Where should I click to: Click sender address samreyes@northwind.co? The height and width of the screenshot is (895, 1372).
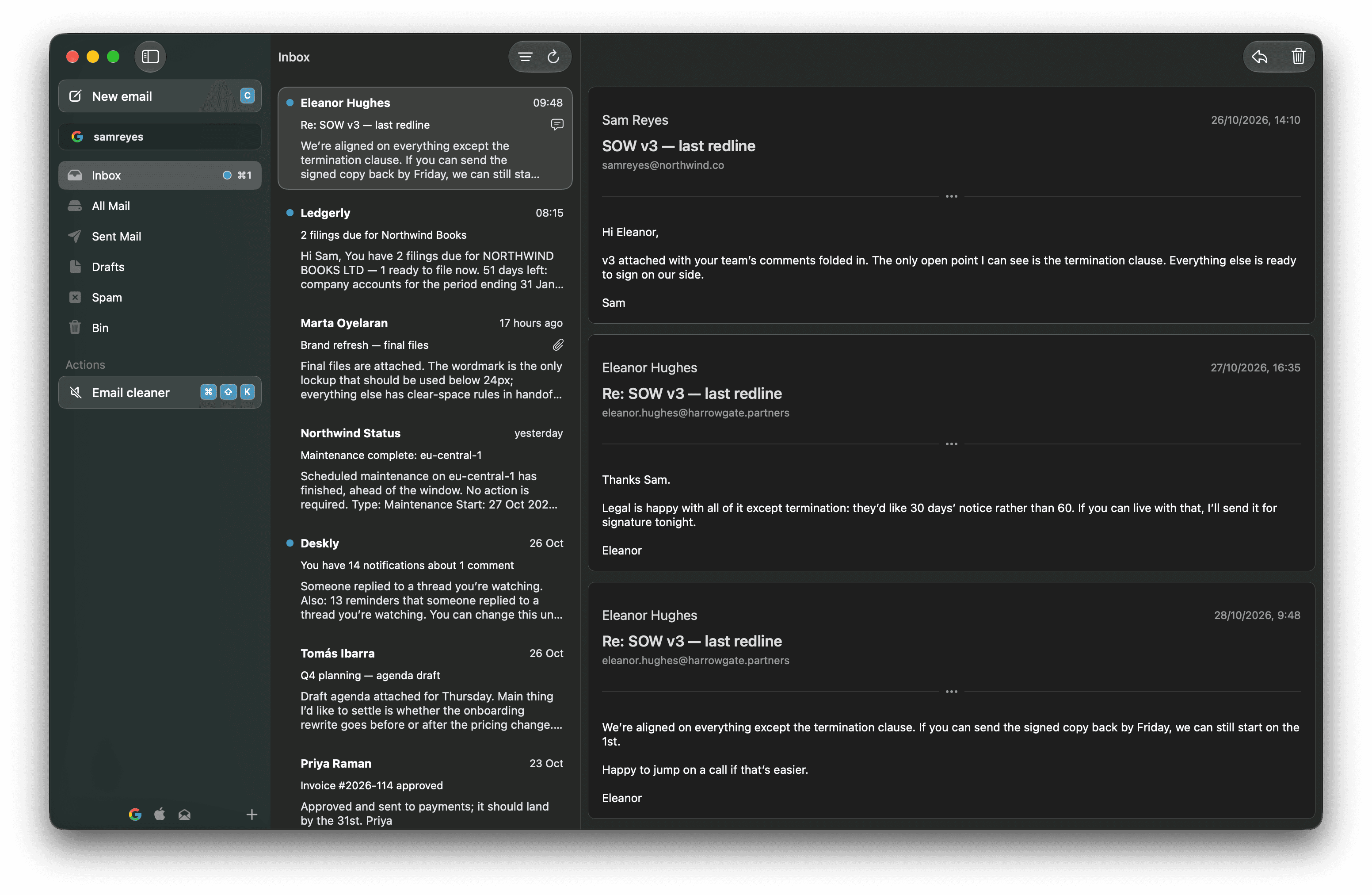point(663,165)
